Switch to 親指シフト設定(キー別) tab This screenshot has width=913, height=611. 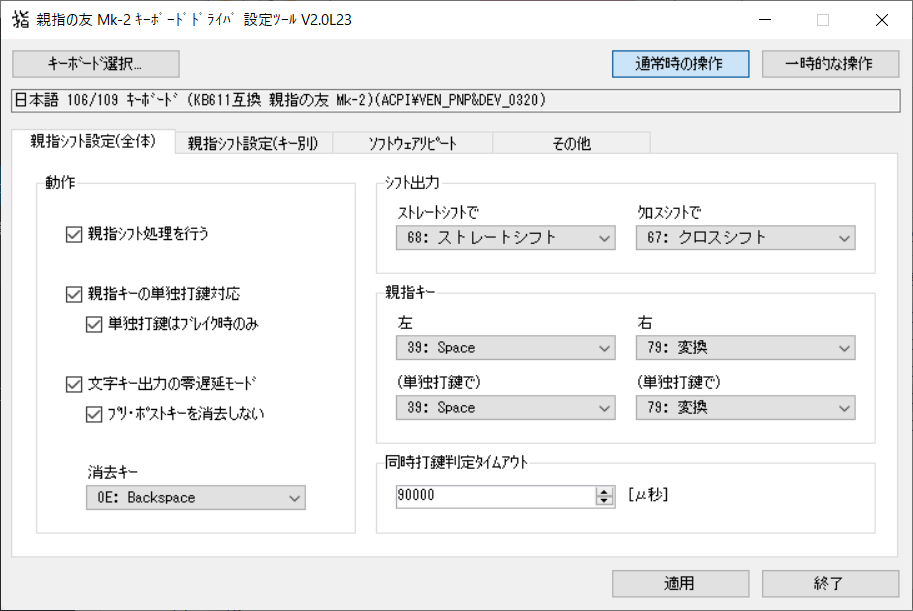click(253, 143)
